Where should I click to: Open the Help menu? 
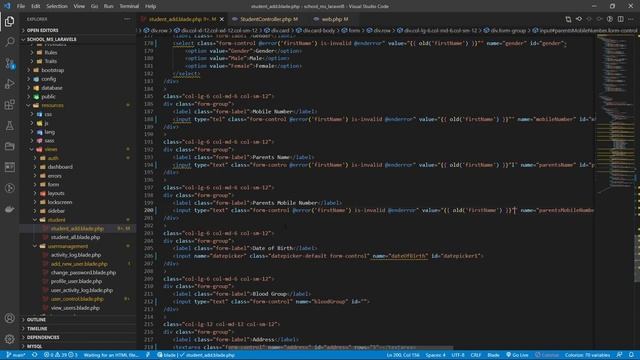tap(151, 6)
